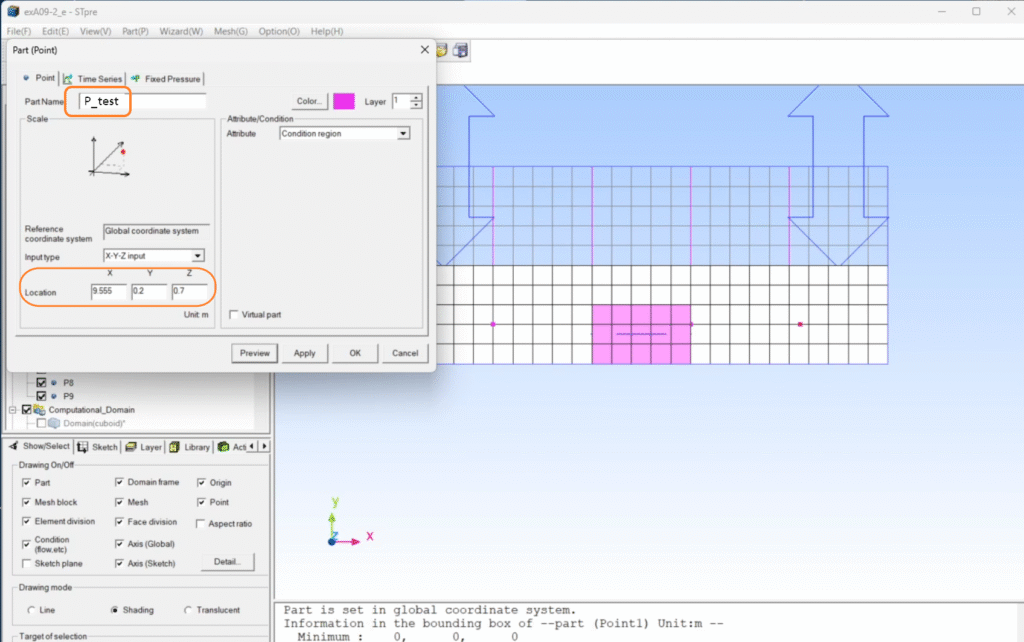Click the toolbar icon just right of the Part dialog
Image resolution: width=1024 pixels, height=642 pixels.
pos(441,50)
